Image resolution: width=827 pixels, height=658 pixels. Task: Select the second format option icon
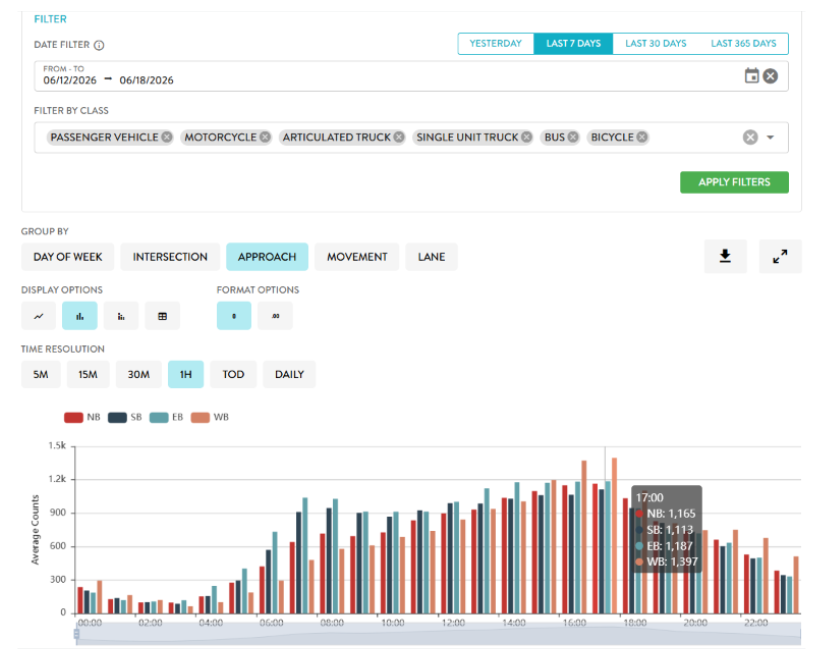[275, 316]
